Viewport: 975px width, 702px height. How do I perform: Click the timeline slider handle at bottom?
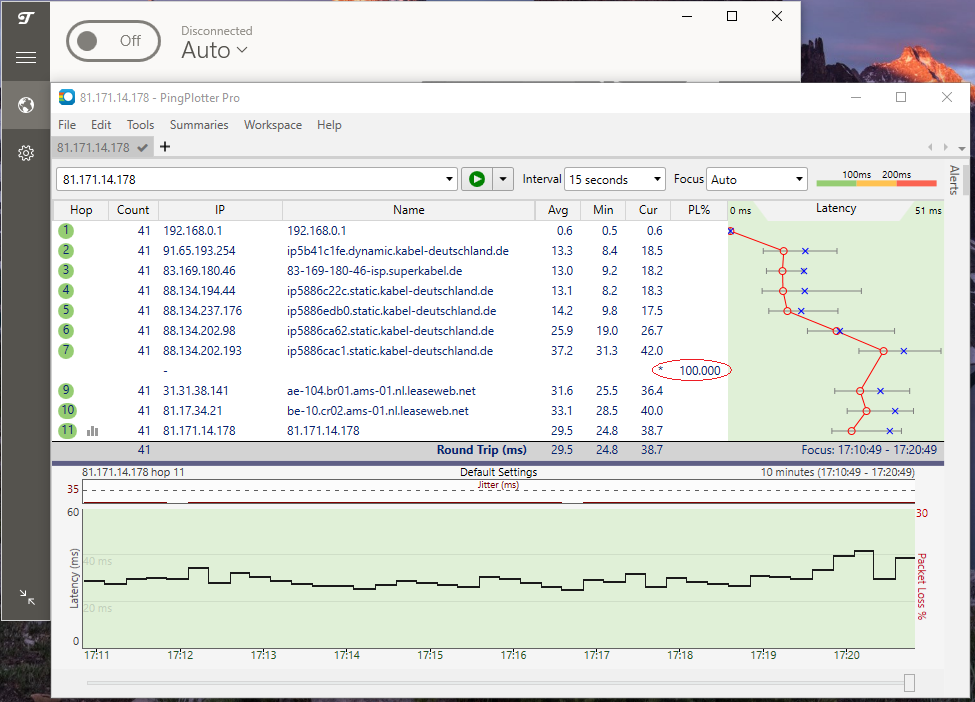[x=909, y=682]
